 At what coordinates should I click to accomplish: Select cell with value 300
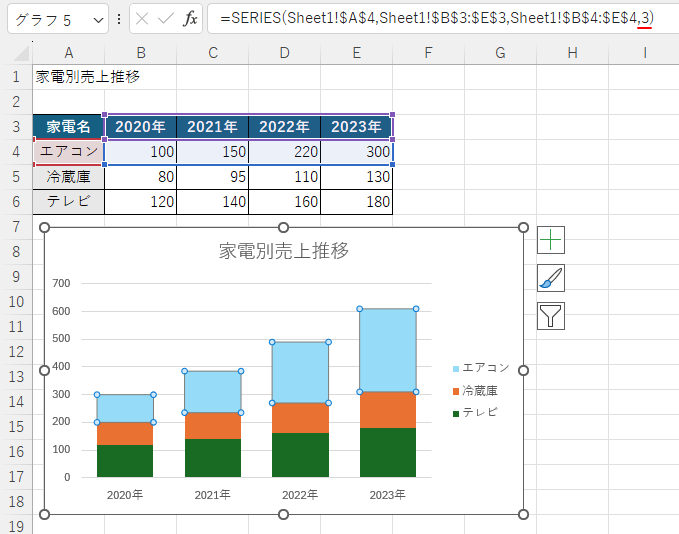356,152
